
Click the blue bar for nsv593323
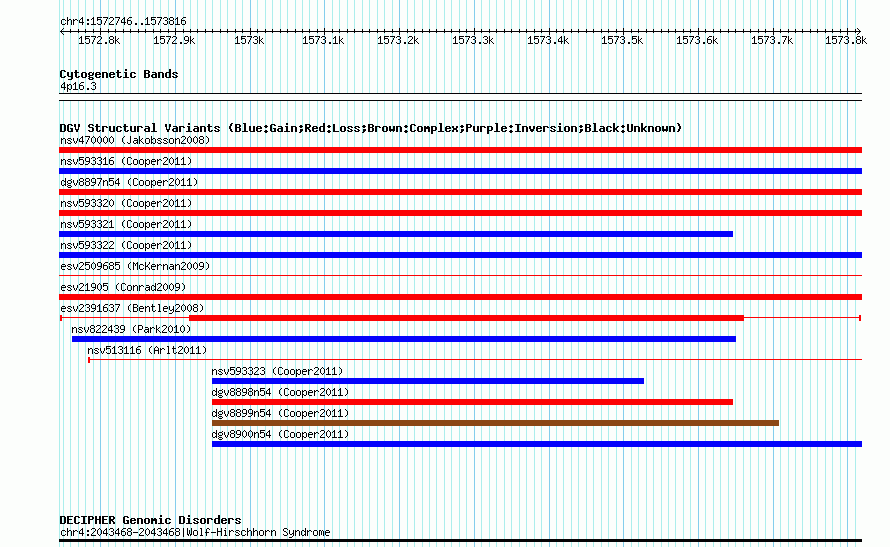(x=428, y=381)
